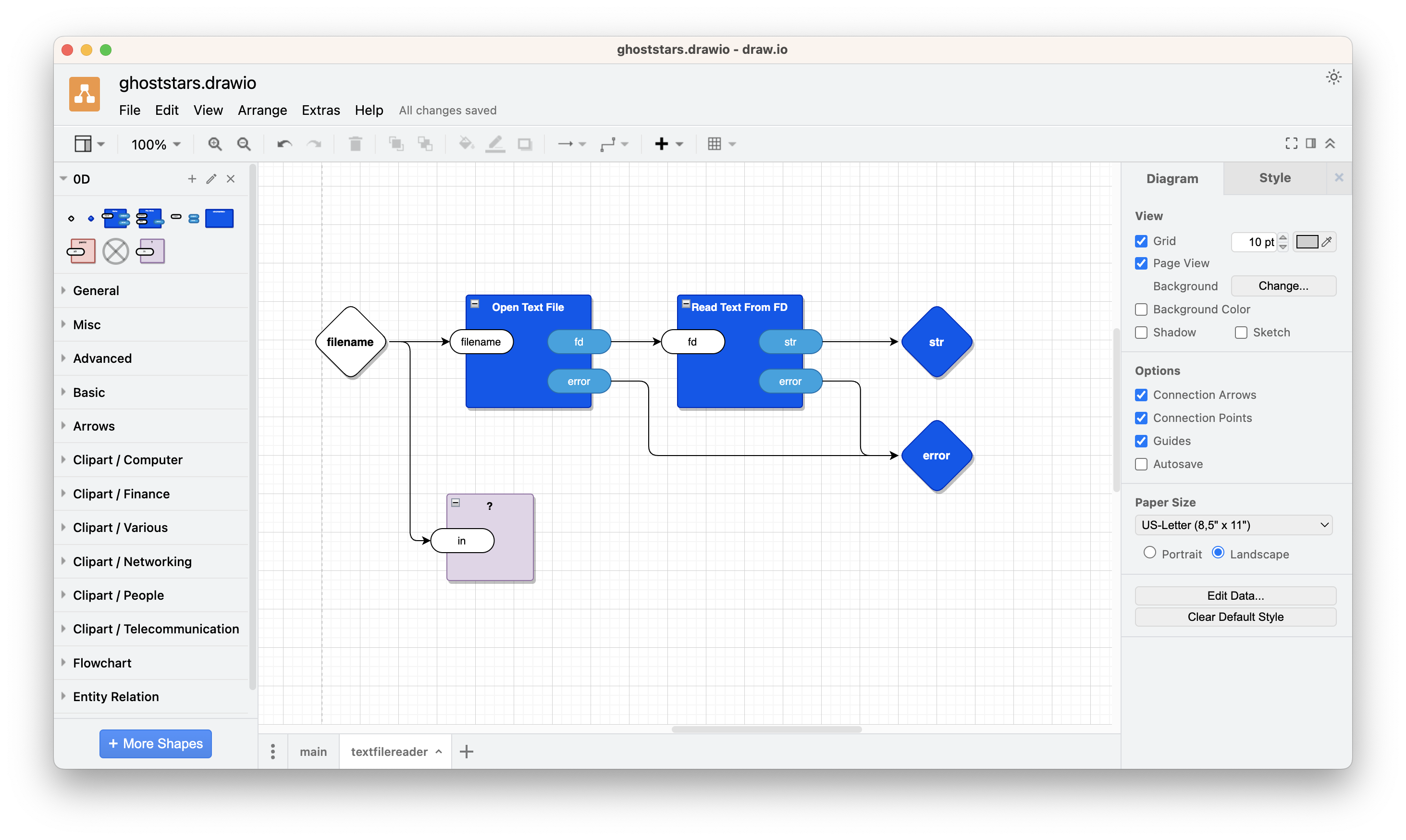Image resolution: width=1406 pixels, height=840 pixels.
Task: Open the 100% zoom level dropdown
Action: (x=156, y=144)
